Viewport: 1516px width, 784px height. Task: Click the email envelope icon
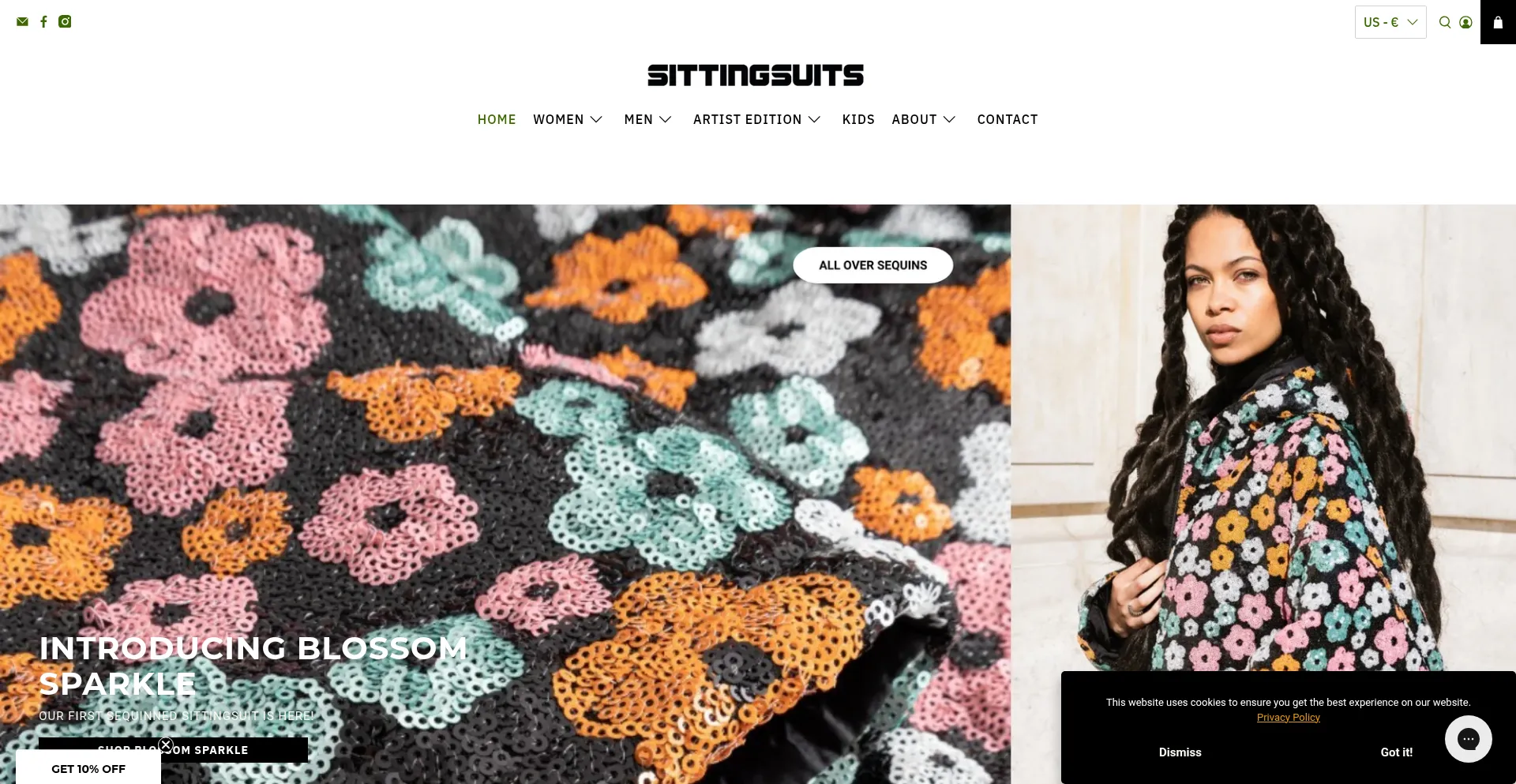coord(22,21)
